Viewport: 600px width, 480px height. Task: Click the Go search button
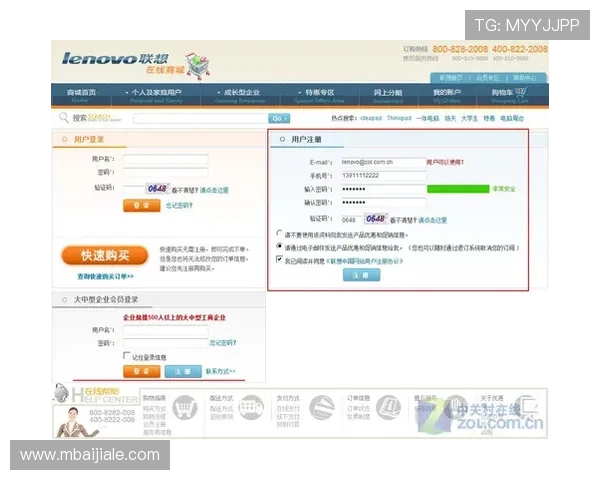[x=279, y=118]
